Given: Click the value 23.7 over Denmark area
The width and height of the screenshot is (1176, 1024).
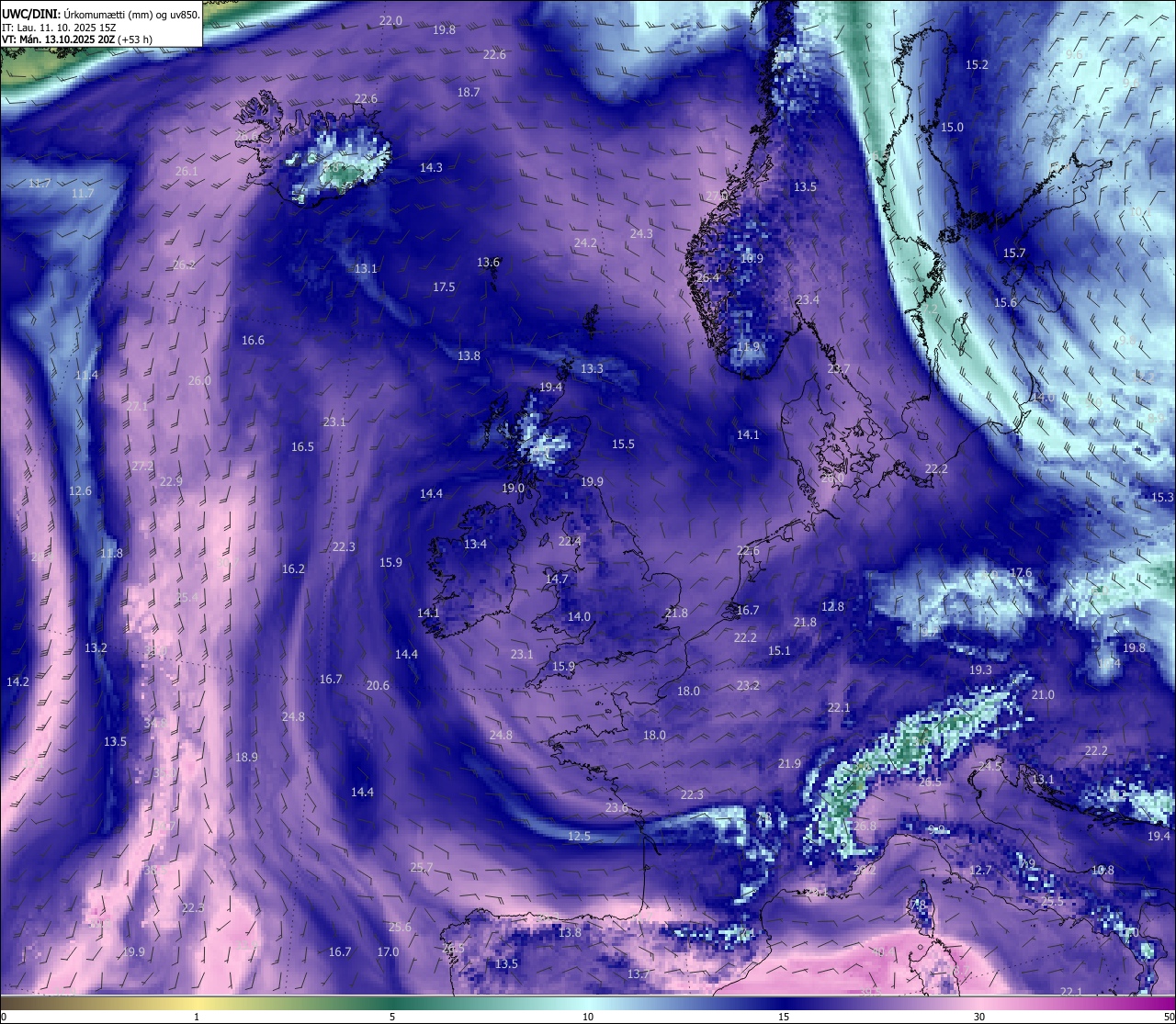Looking at the screenshot, I should [x=838, y=368].
